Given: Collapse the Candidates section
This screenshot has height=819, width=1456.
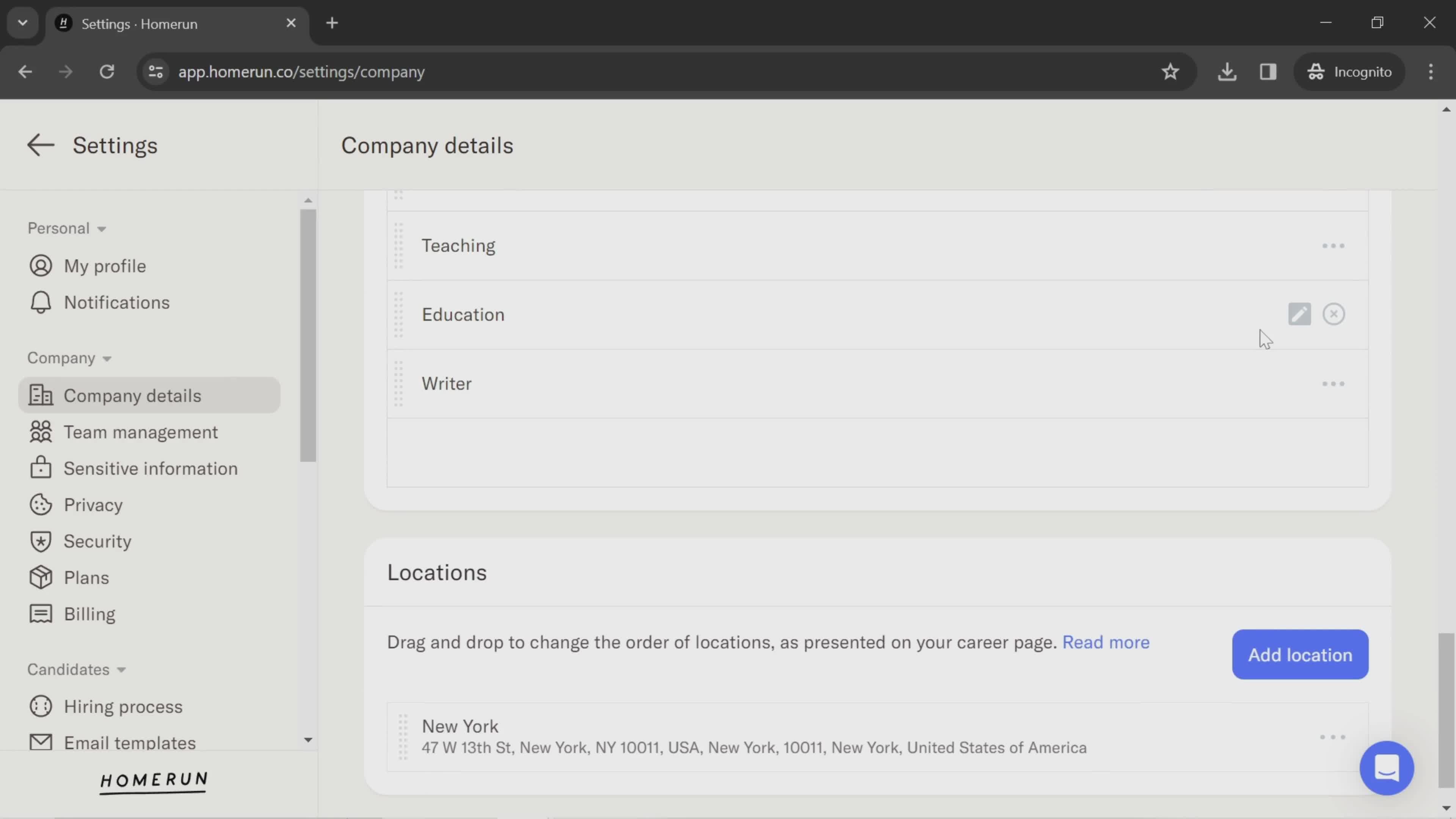Looking at the screenshot, I should click(76, 670).
